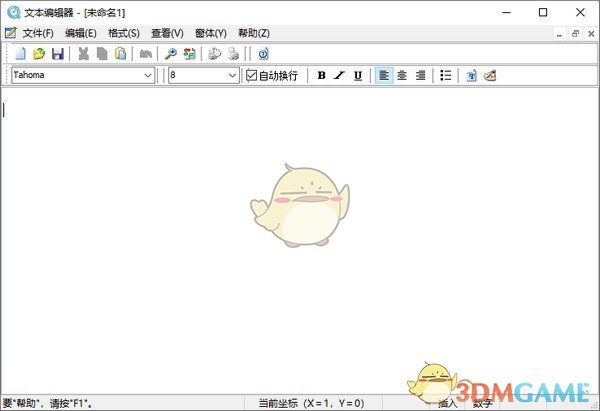Close the inner document 未命名1

(591, 34)
